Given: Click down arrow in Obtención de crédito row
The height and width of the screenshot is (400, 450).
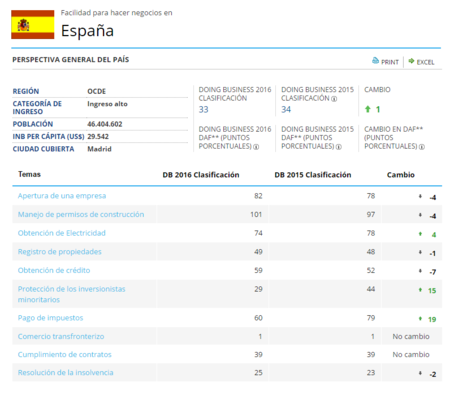Looking at the screenshot, I should point(420,271).
